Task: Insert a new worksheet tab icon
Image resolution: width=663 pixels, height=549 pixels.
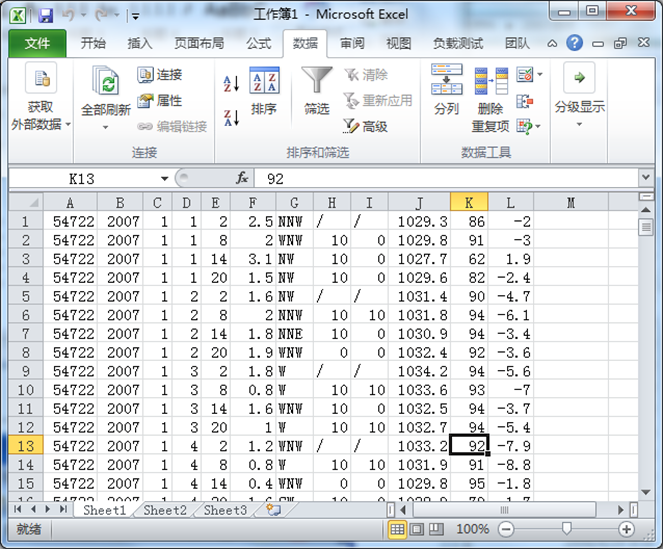Action: [x=272, y=510]
